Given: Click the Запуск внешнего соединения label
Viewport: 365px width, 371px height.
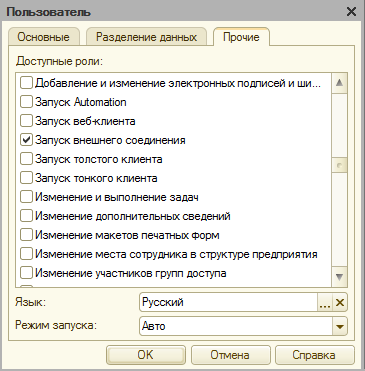Looking at the screenshot, I should click(110, 140).
